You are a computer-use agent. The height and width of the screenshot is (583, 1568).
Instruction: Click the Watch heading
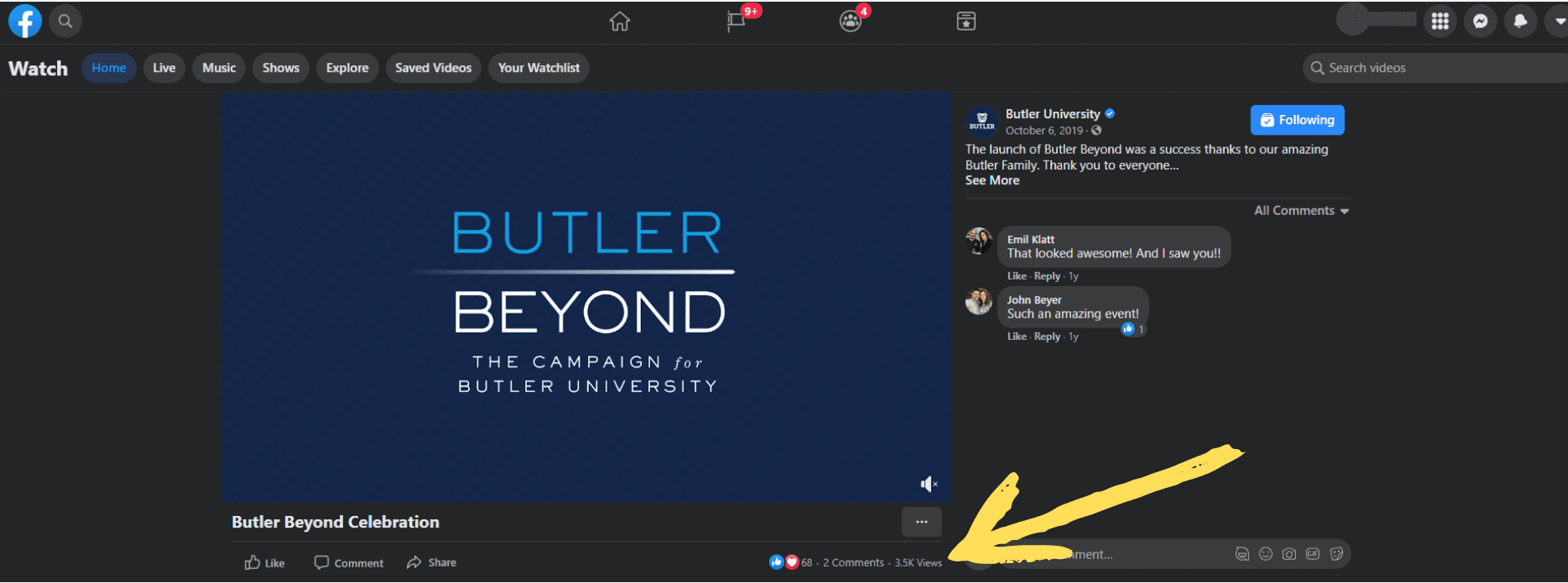click(38, 68)
